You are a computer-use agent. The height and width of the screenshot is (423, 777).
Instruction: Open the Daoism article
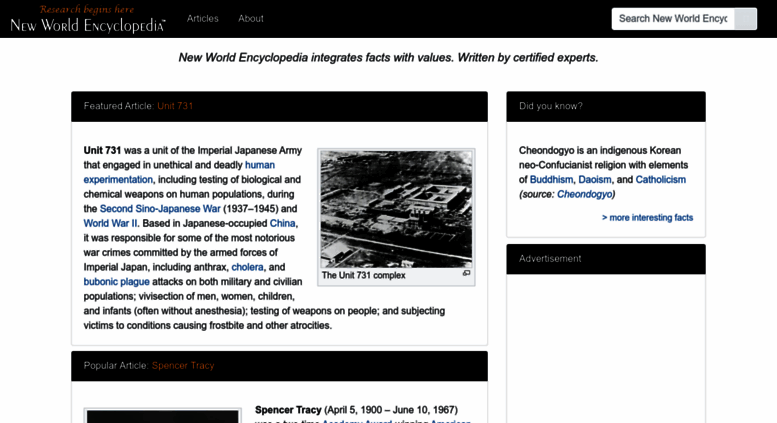pyautogui.click(x=595, y=180)
